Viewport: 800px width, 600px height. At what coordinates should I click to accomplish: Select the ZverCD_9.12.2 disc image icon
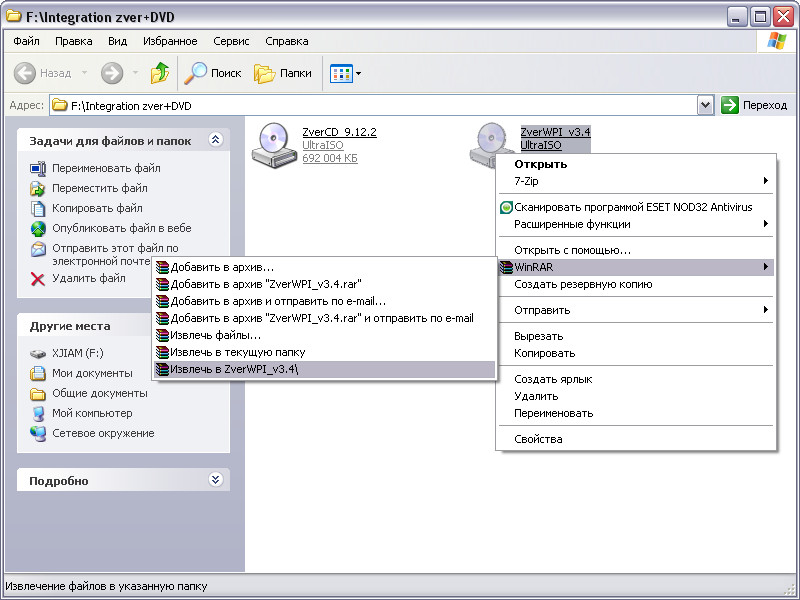pos(274,145)
